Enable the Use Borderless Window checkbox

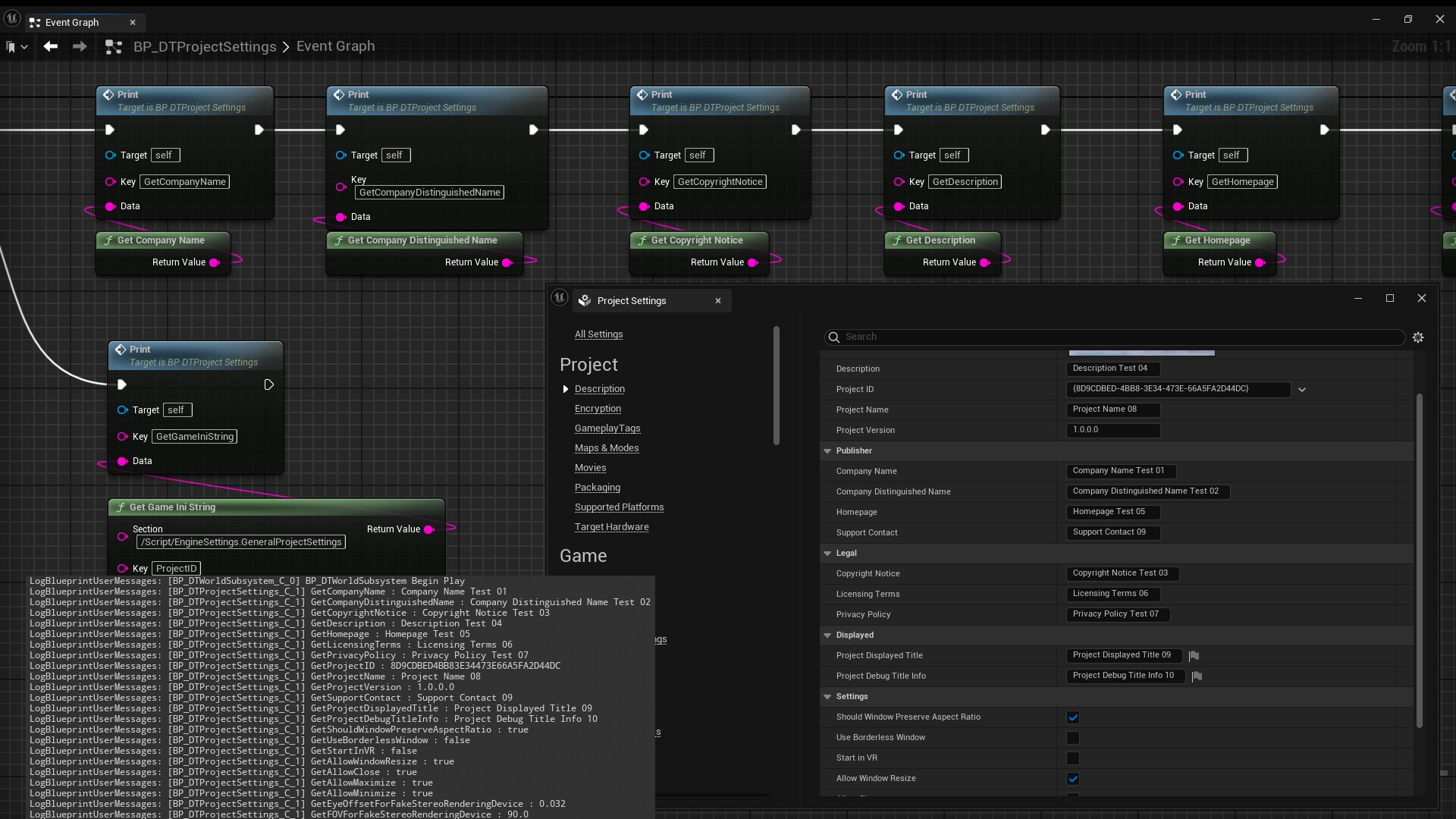(x=1073, y=738)
